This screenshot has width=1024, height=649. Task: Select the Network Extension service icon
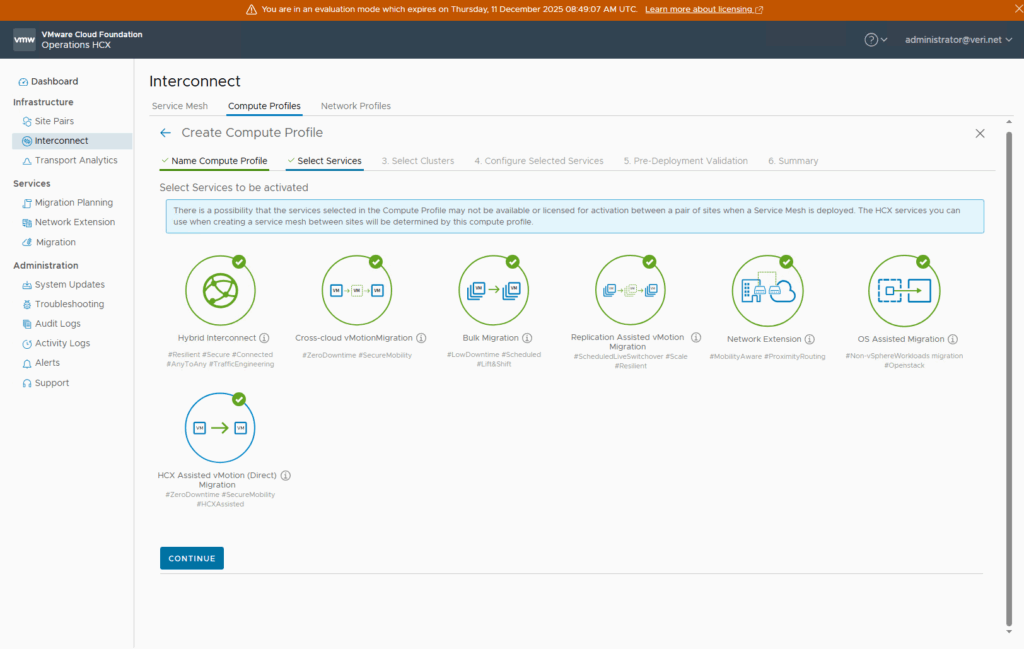(x=767, y=290)
